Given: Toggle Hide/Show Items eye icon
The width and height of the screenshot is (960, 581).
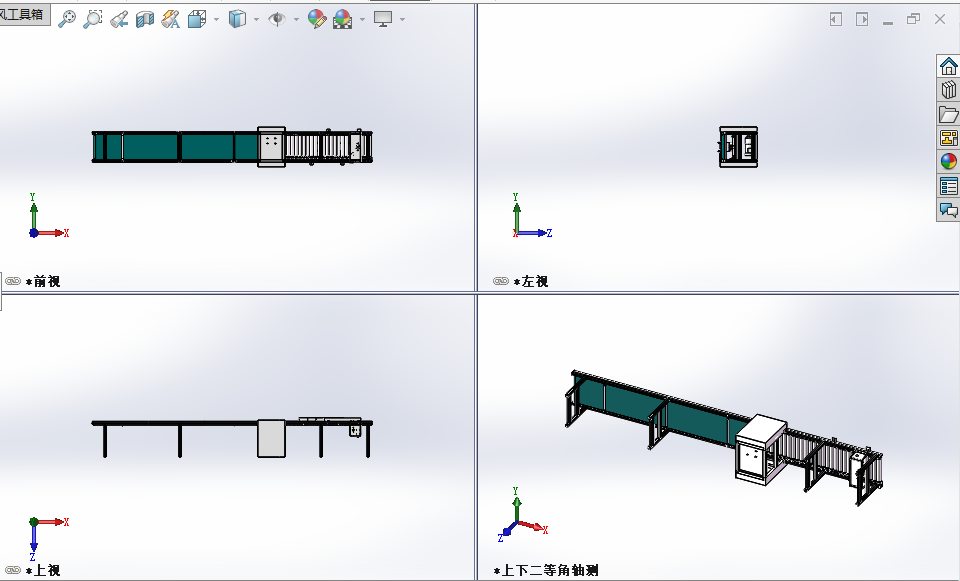Looking at the screenshot, I should [277, 20].
